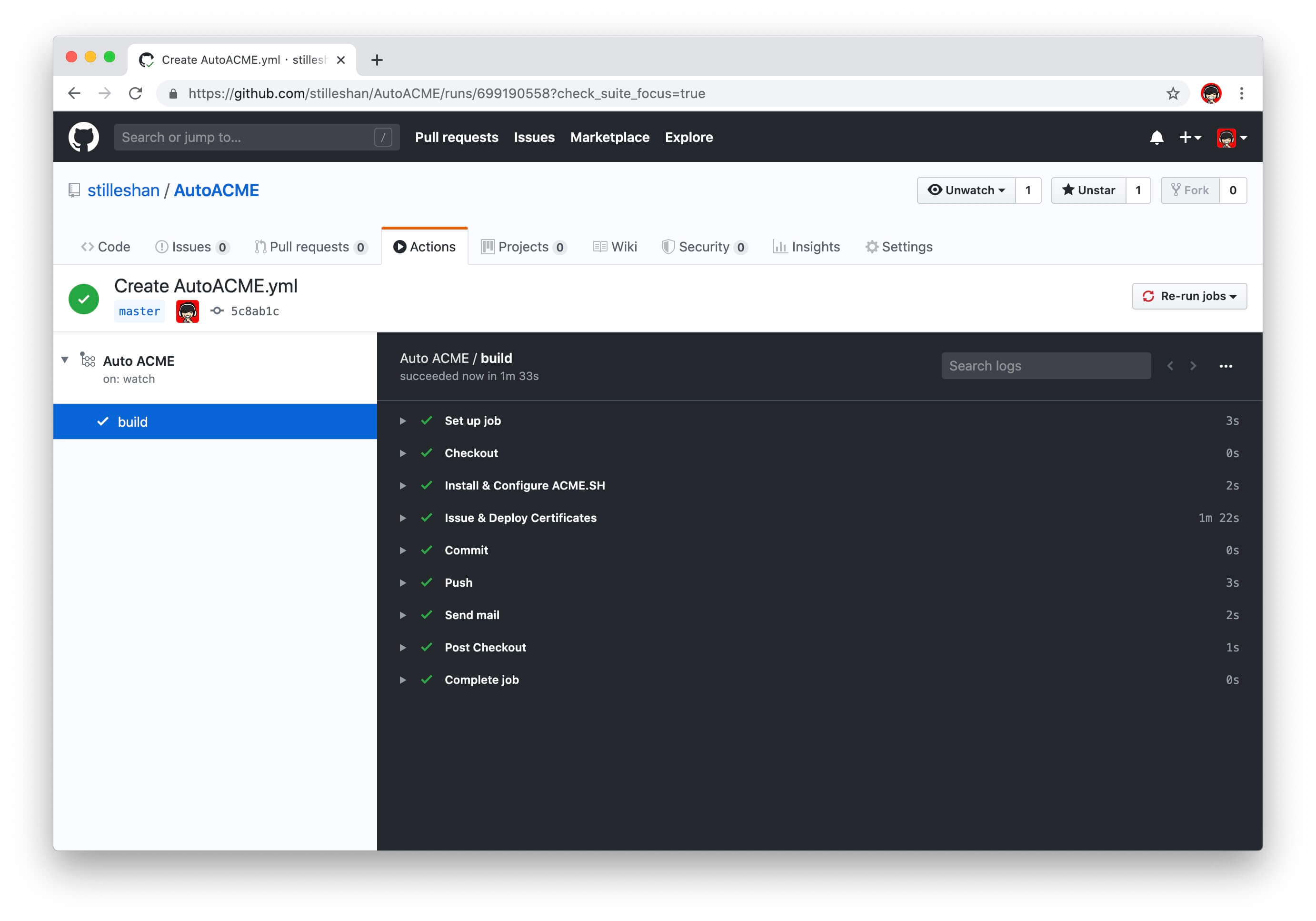The width and height of the screenshot is (1316, 921).
Task: Switch to the Insights tab
Action: (806, 247)
